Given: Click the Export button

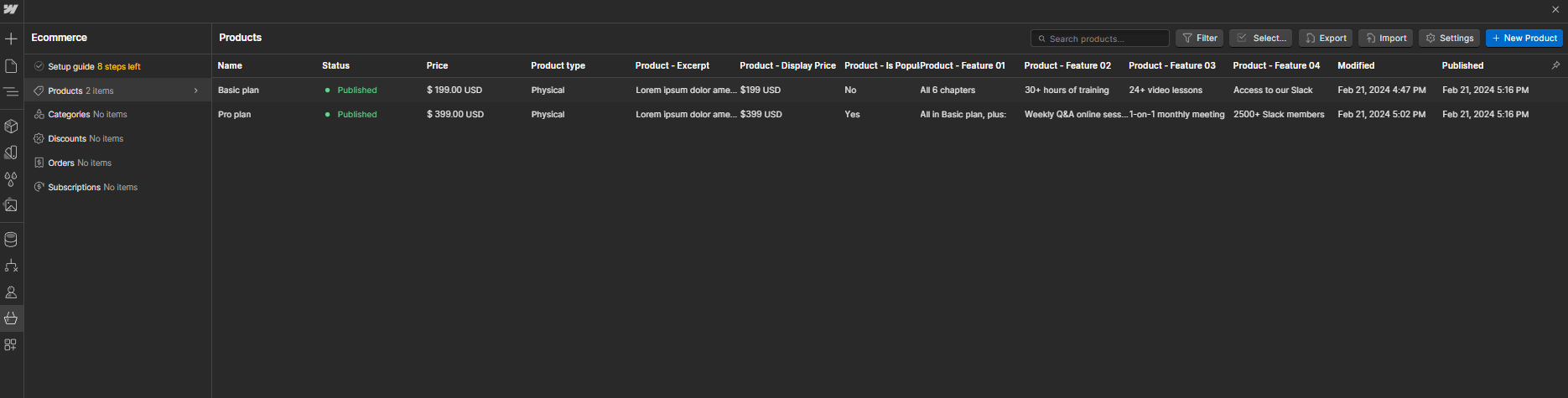Looking at the screenshot, I should [1326, 39].
